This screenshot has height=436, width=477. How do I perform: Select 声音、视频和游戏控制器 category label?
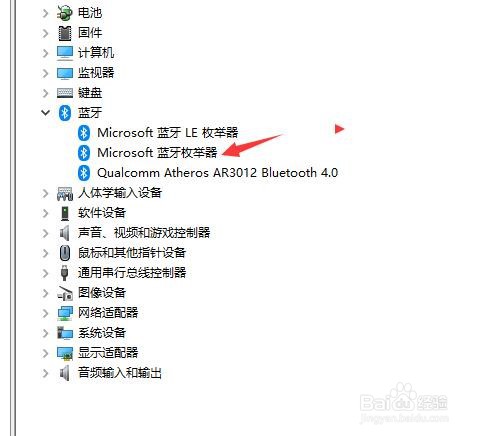point(144,233)
